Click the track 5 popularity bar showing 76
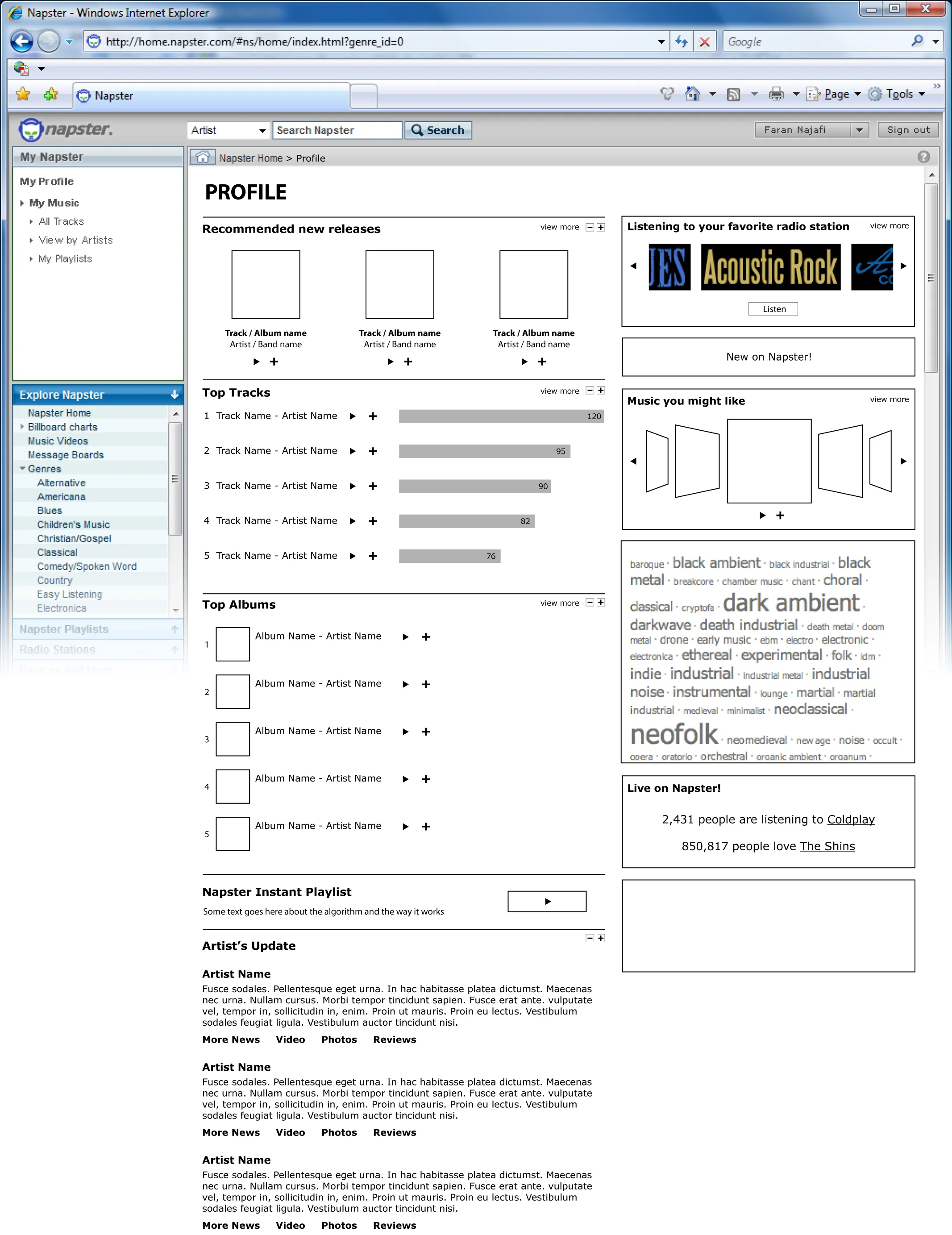 point(450,556)
